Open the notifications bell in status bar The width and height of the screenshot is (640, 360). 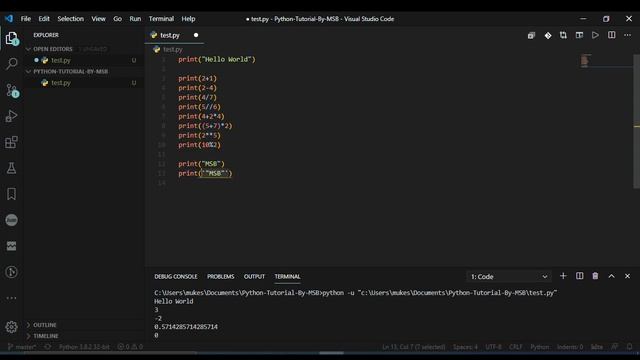[629, 347]
